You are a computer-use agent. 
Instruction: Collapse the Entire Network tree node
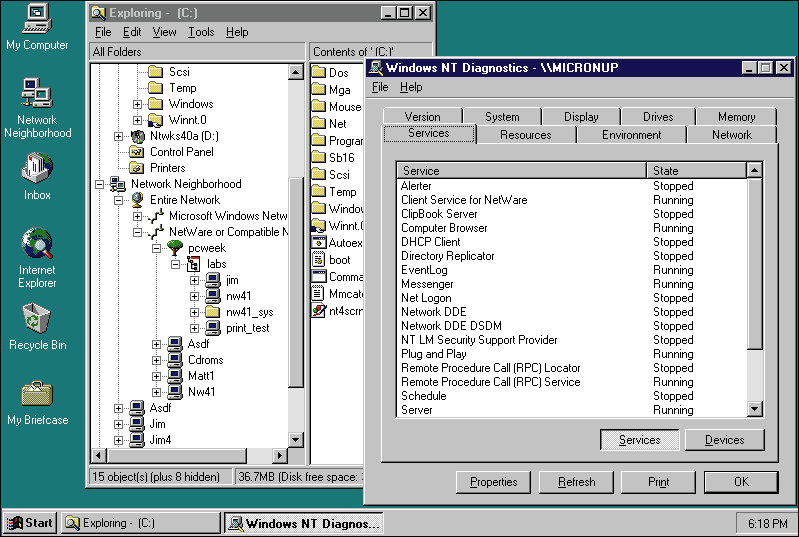118,200
